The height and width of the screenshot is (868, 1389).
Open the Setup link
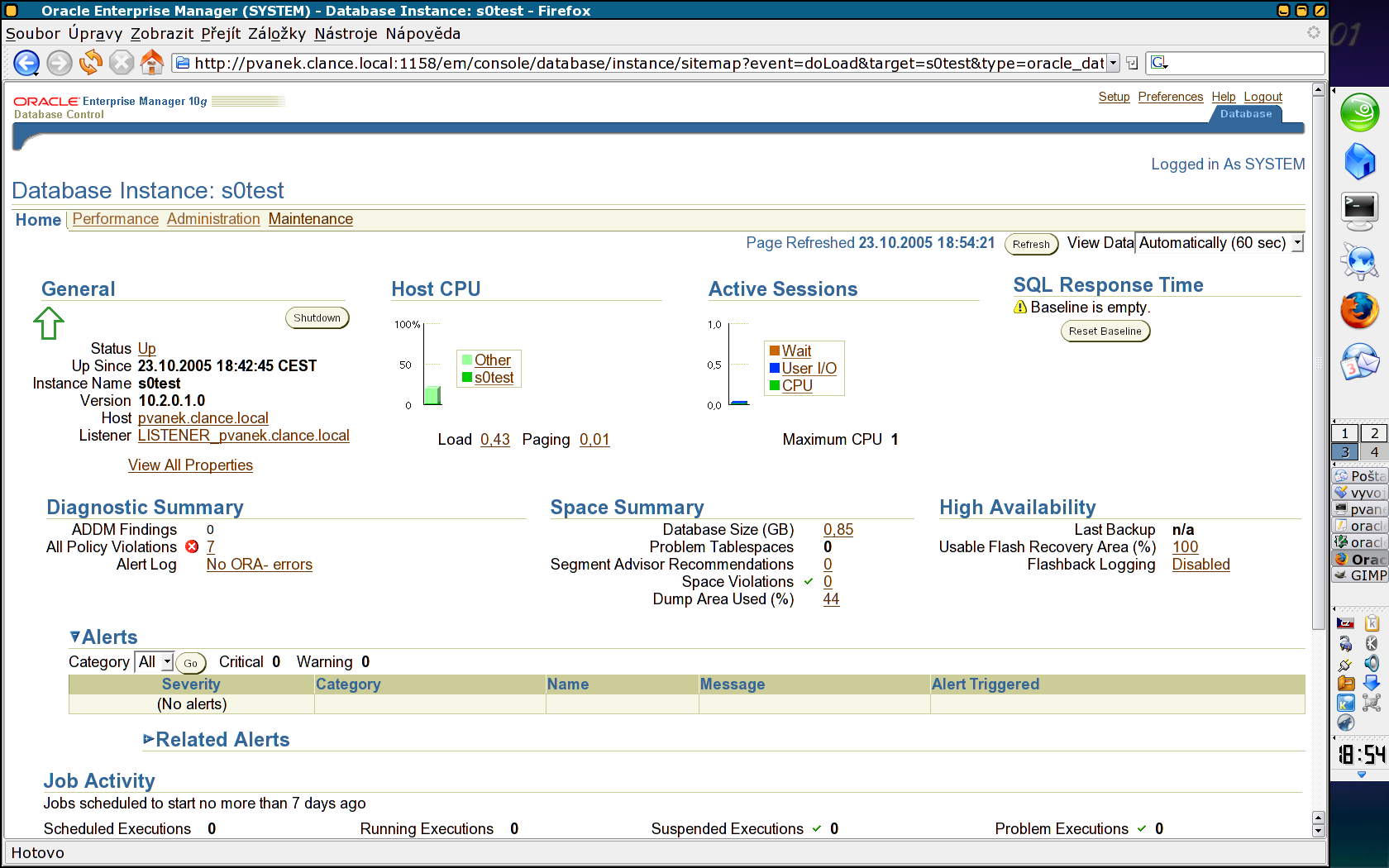click(1114, 97)
